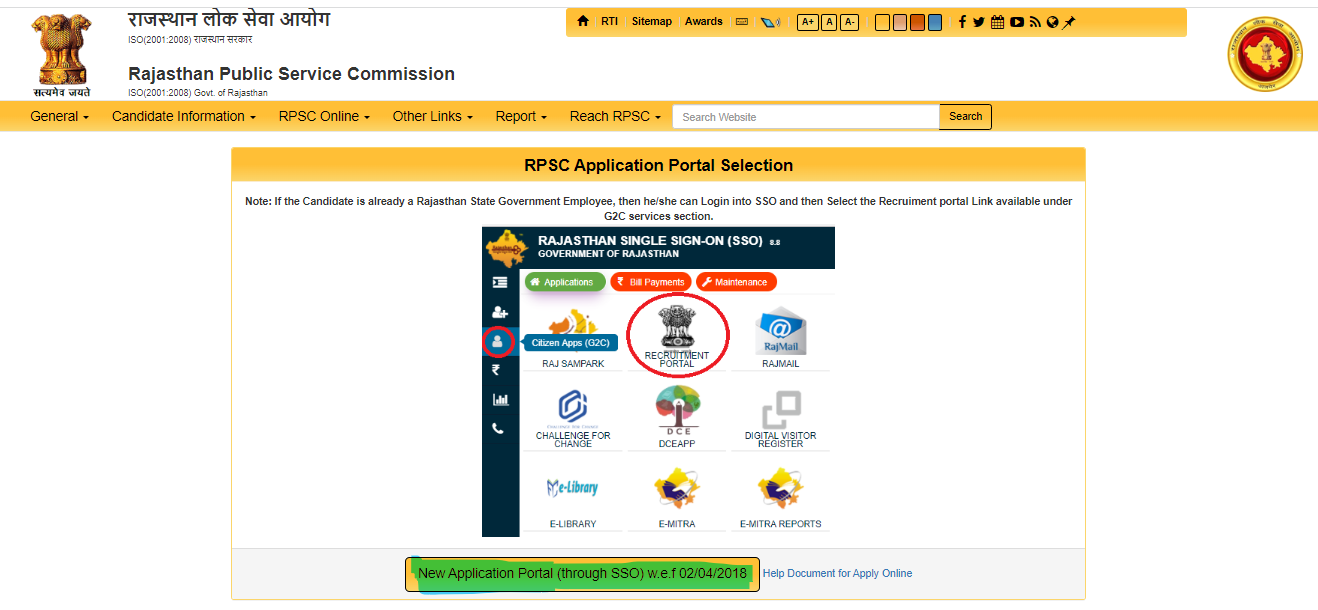Select the light yellow theme swatch
This screenshot has height=610, width=1318.
point(882,22)
